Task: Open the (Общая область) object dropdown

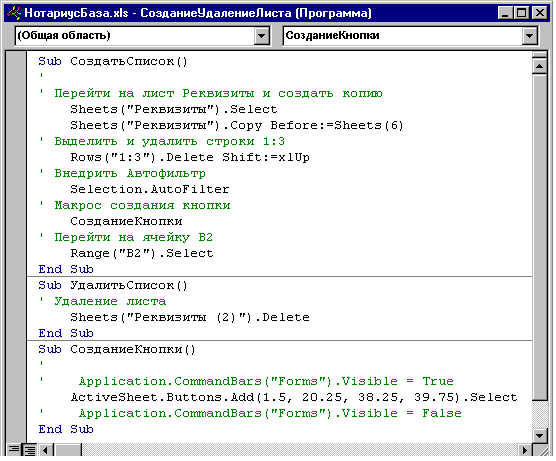Action: click(262, 35)
